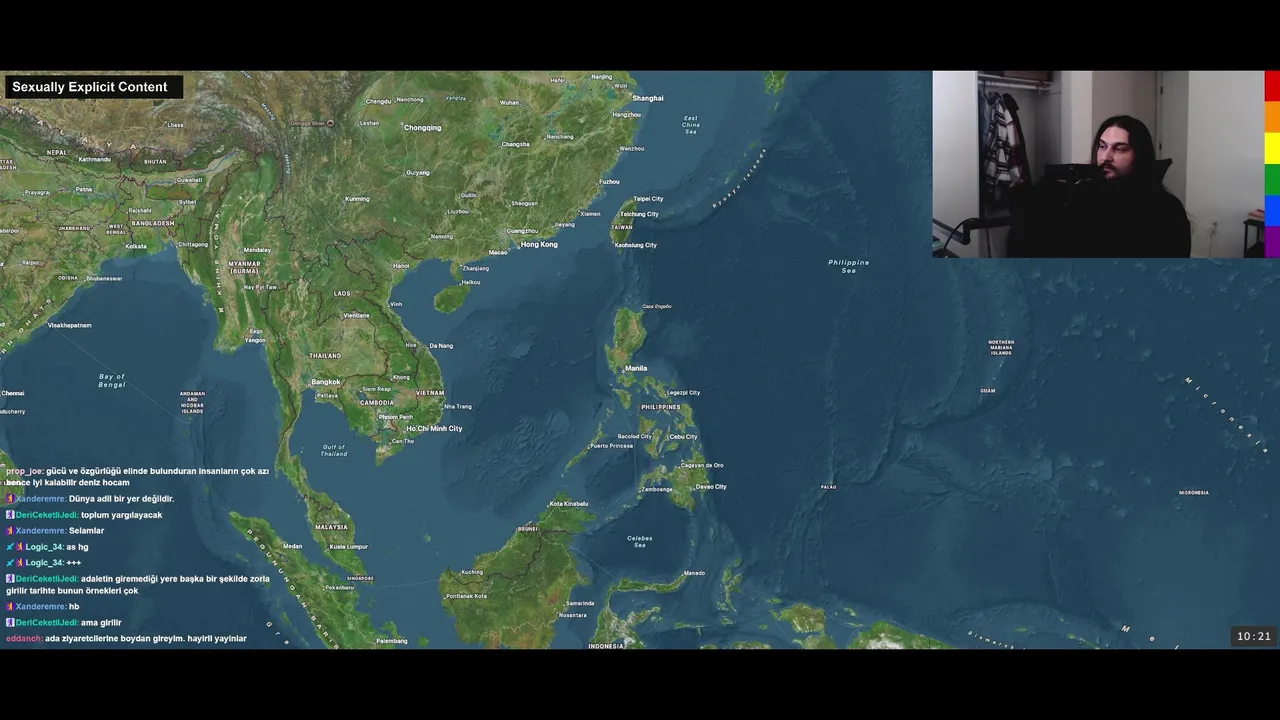Click the Manila label on the map
The image size is (1280, 720).
pyautogui.click(x=636, y=368)
